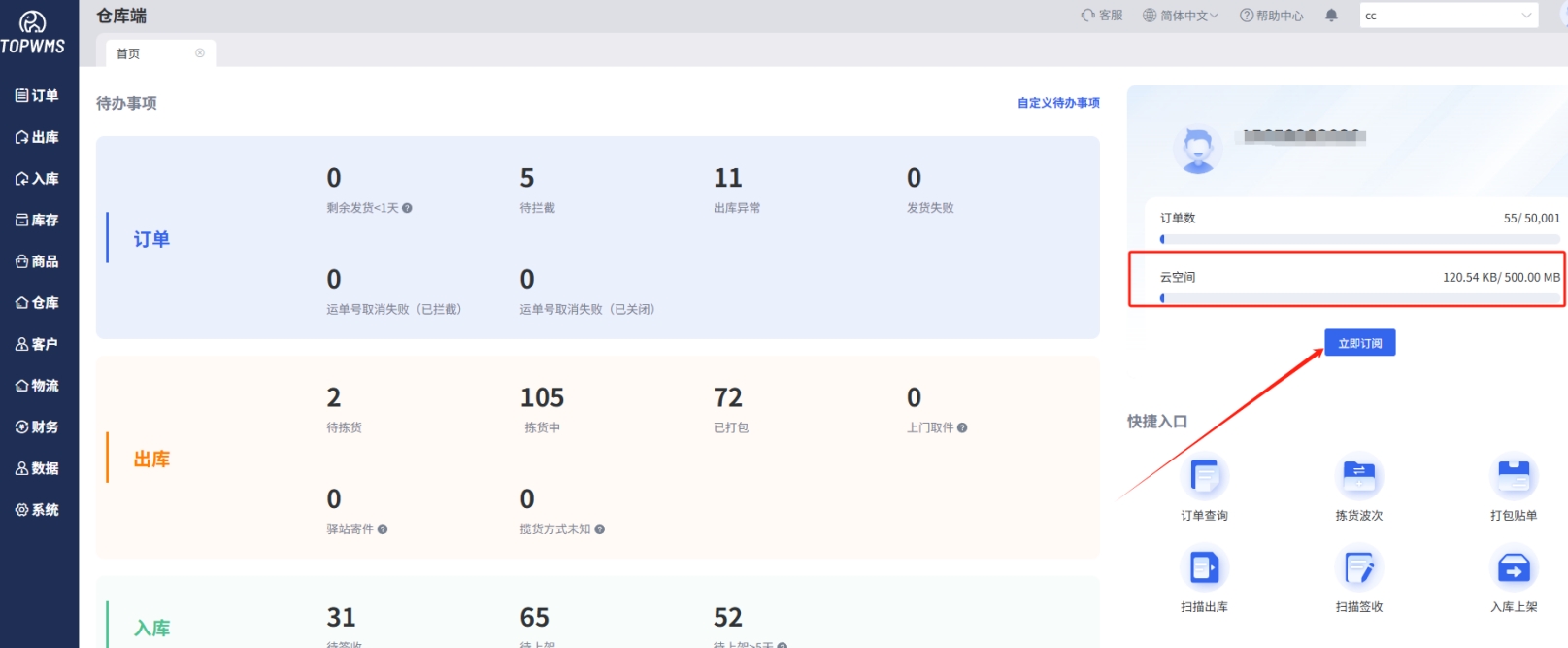Open the 财务 sidebar menu
The image size is (1568, 648).
point(38,426)
